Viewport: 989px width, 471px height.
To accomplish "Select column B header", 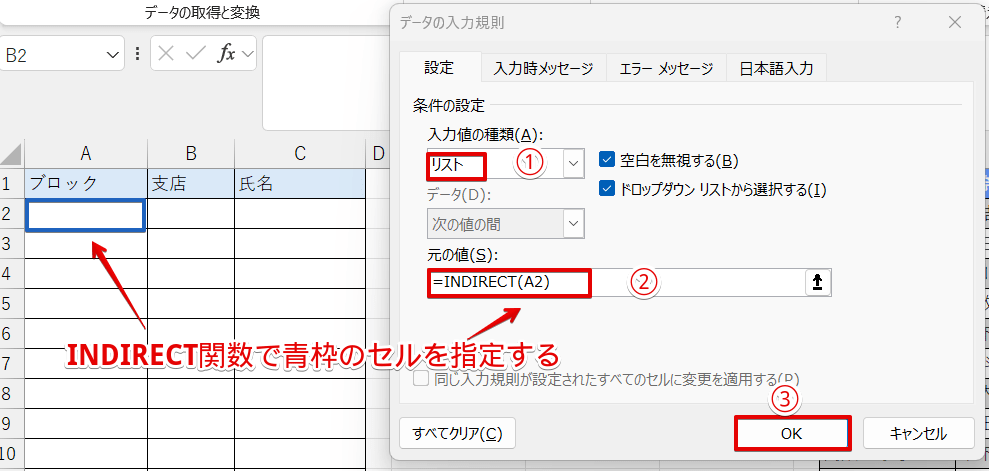I will point(191,154).
